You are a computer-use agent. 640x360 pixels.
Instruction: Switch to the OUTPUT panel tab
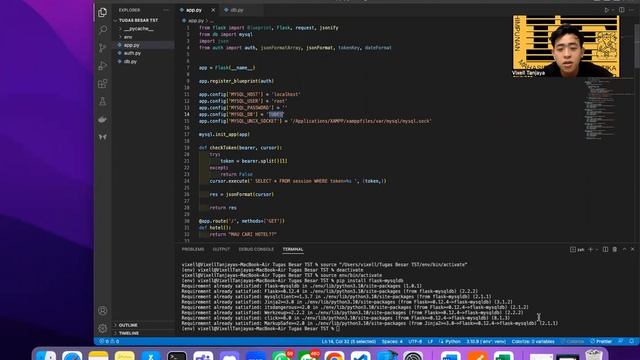[x=221, y=249]
